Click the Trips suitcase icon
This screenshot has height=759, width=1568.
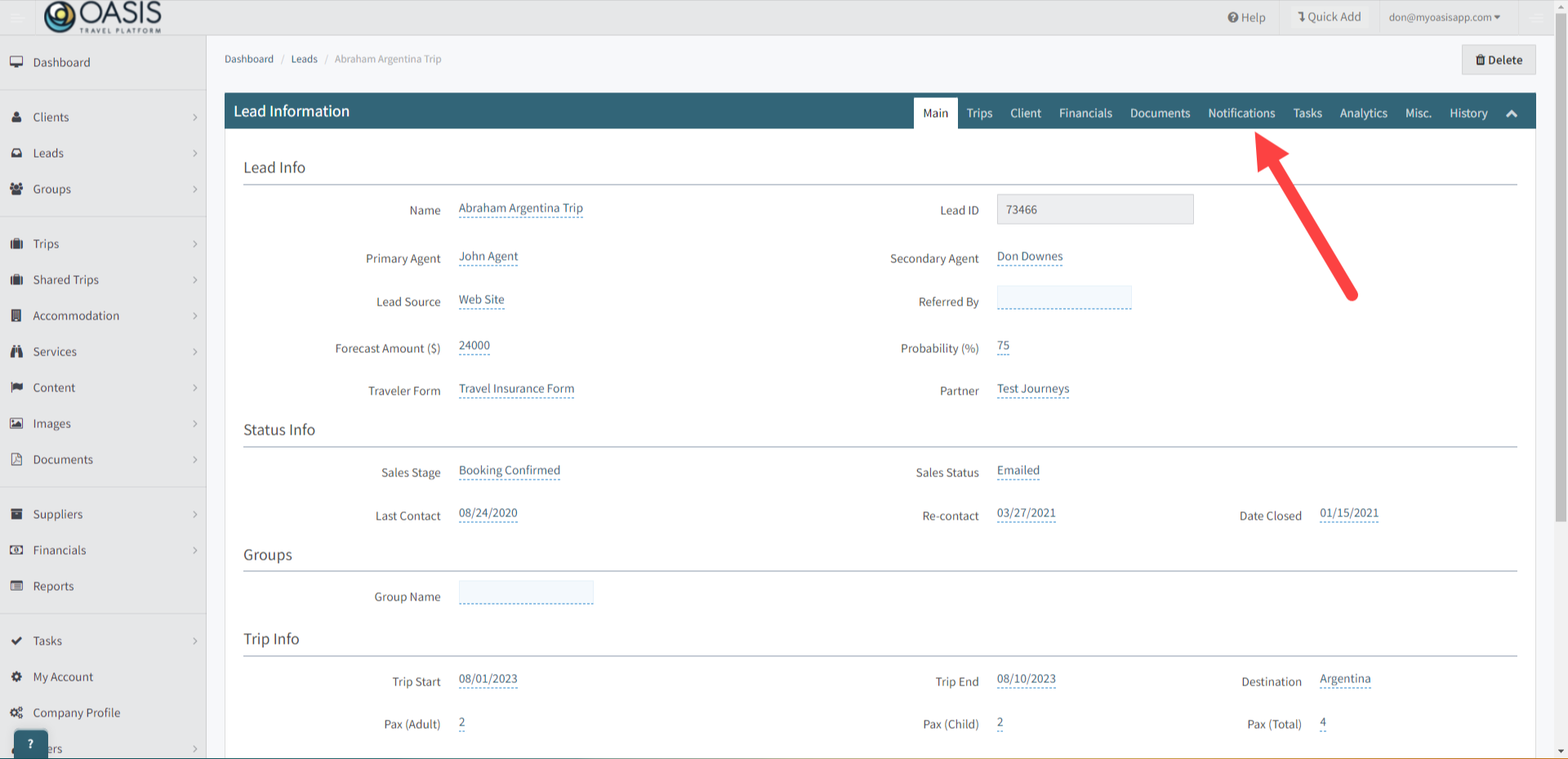tap(16, 243)
